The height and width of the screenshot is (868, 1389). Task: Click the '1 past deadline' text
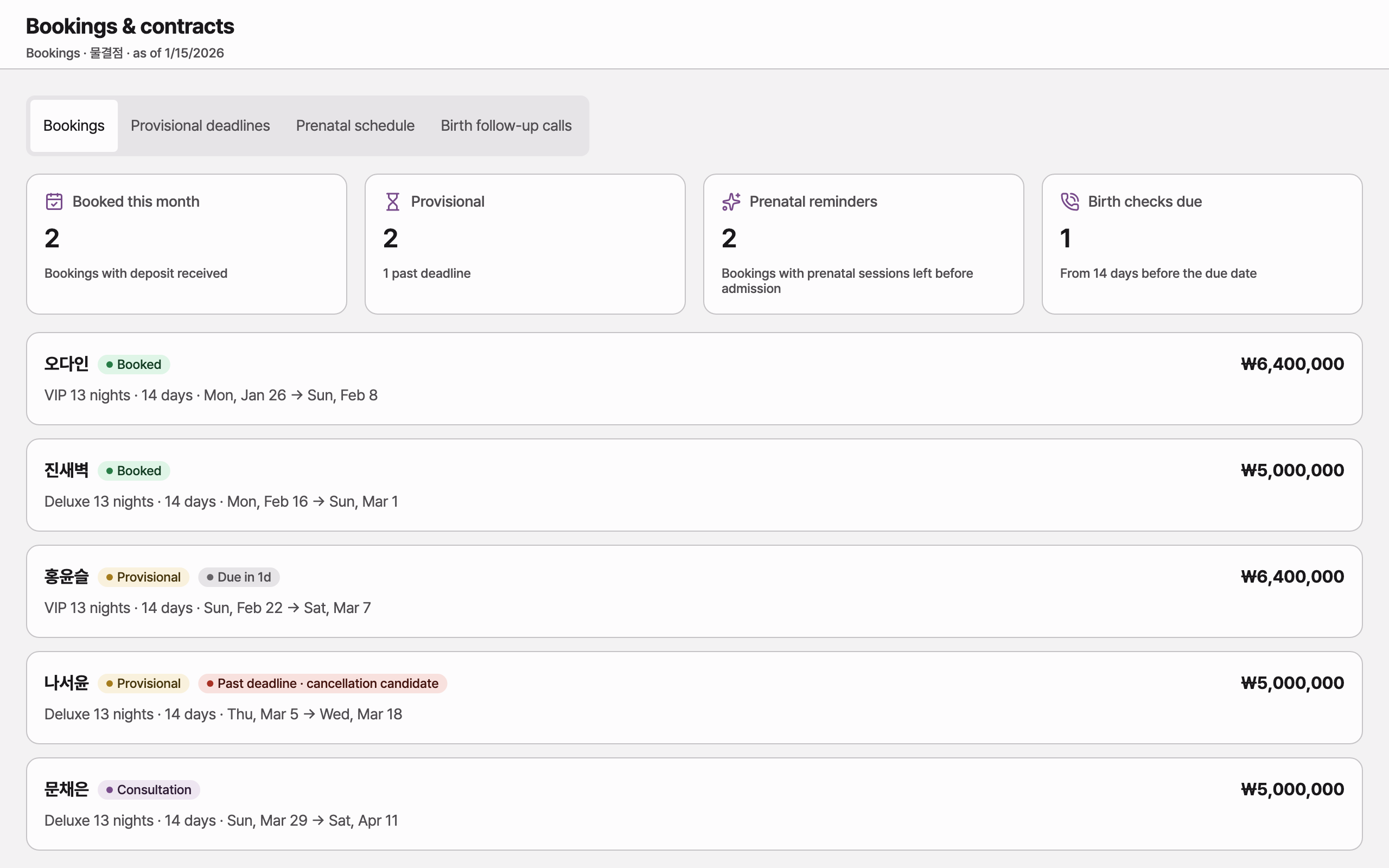[426, 273]
